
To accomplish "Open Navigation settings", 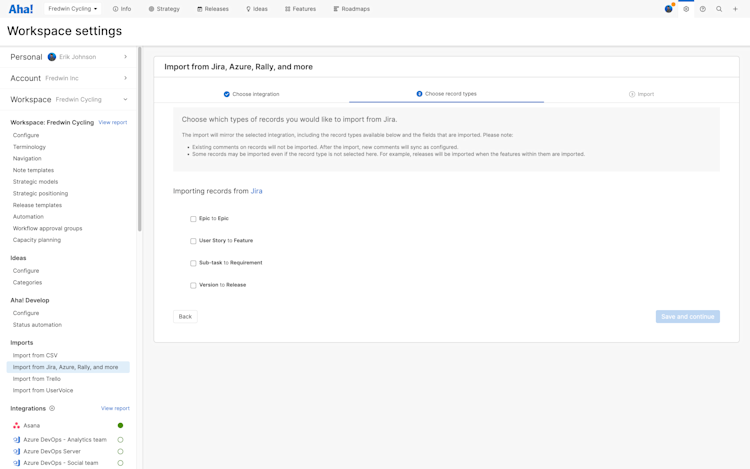I will (27, 158).
